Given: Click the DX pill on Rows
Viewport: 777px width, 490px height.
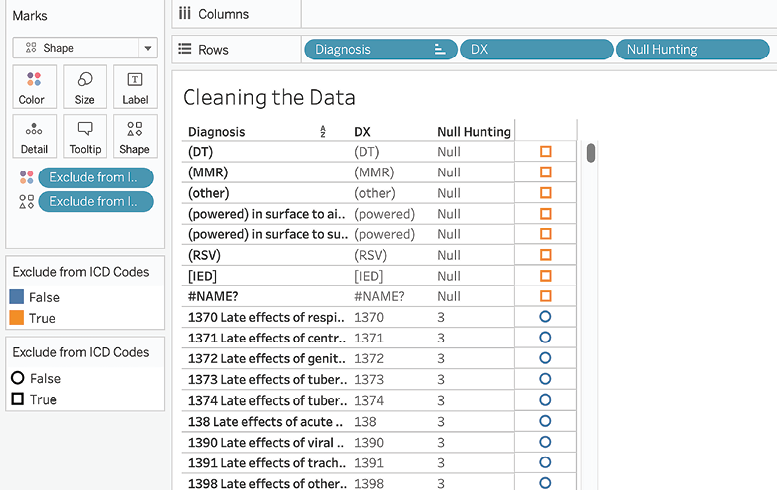Looking at the screenshot, I should pyautogui.click(x=537, y=49).
